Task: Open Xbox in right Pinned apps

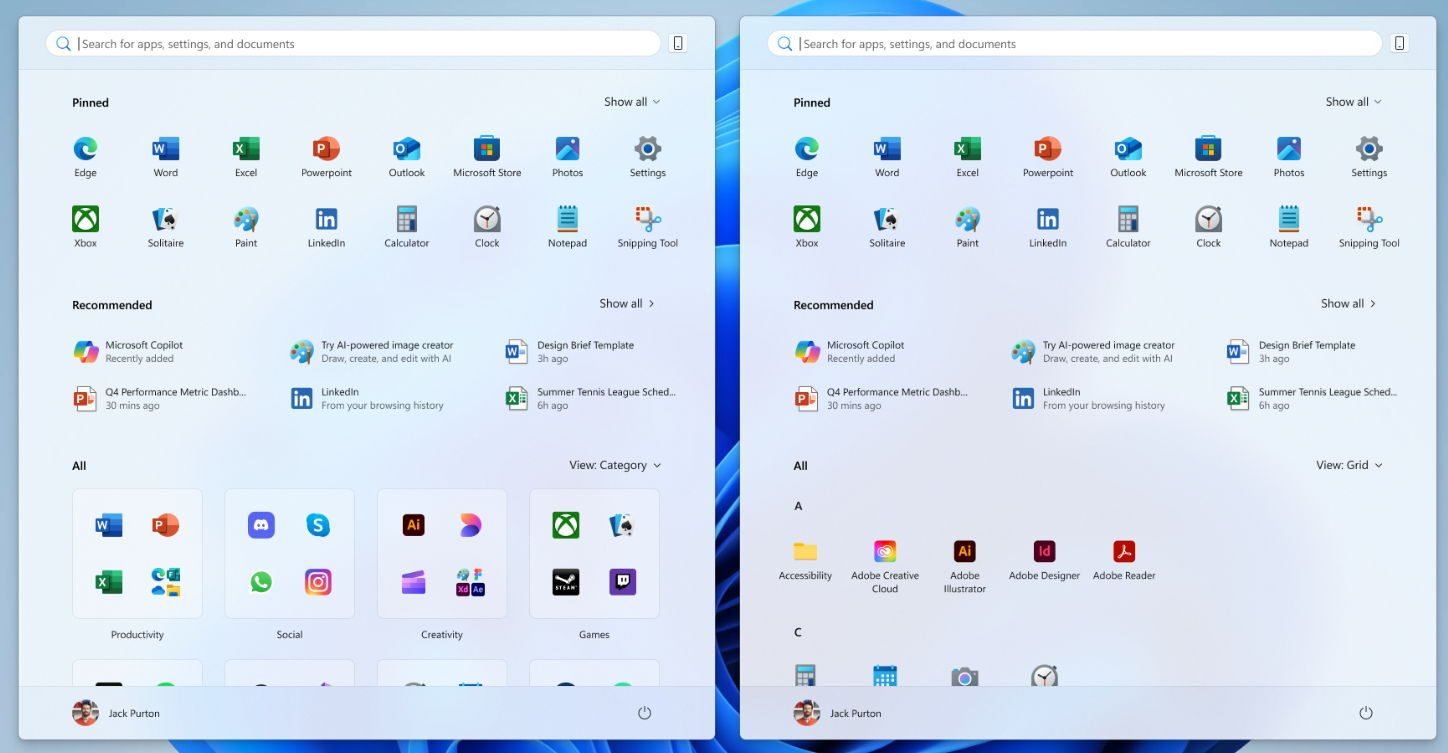Action: [807, 226]
